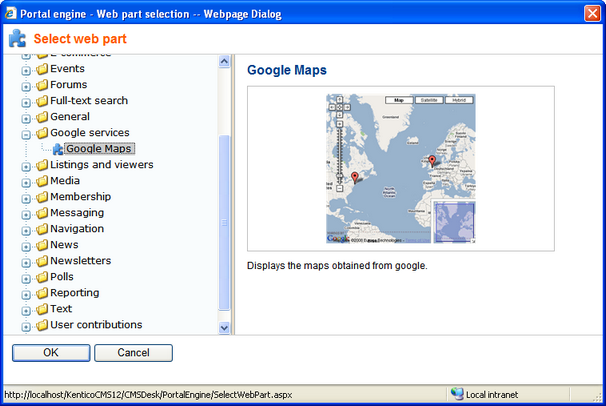This screenshot has width=606, height=406.
Task: Expand the Media tree node
Action: pyautogui.click(x=26, y=183)
